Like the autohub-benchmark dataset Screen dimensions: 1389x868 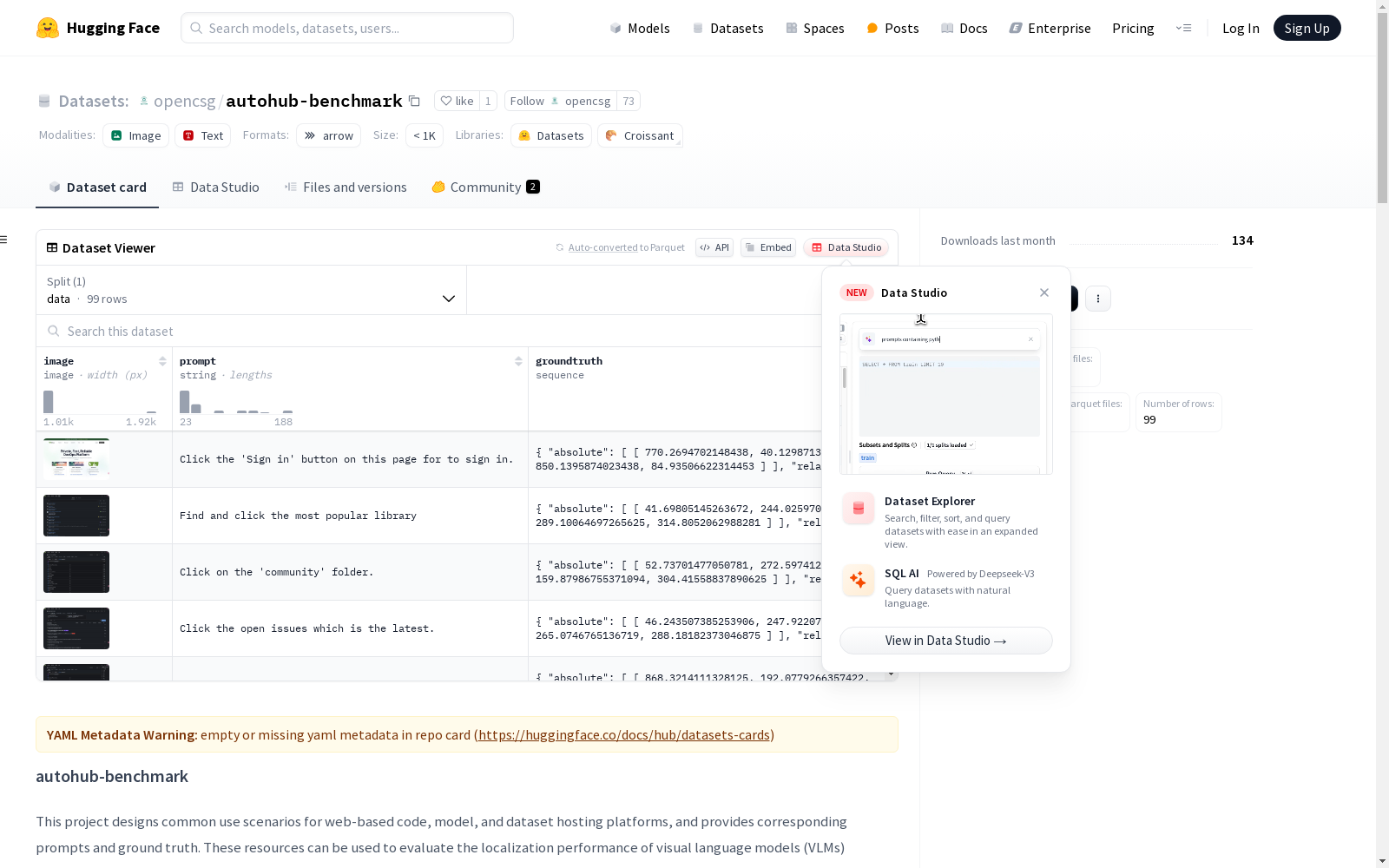(x=457, y=101)
